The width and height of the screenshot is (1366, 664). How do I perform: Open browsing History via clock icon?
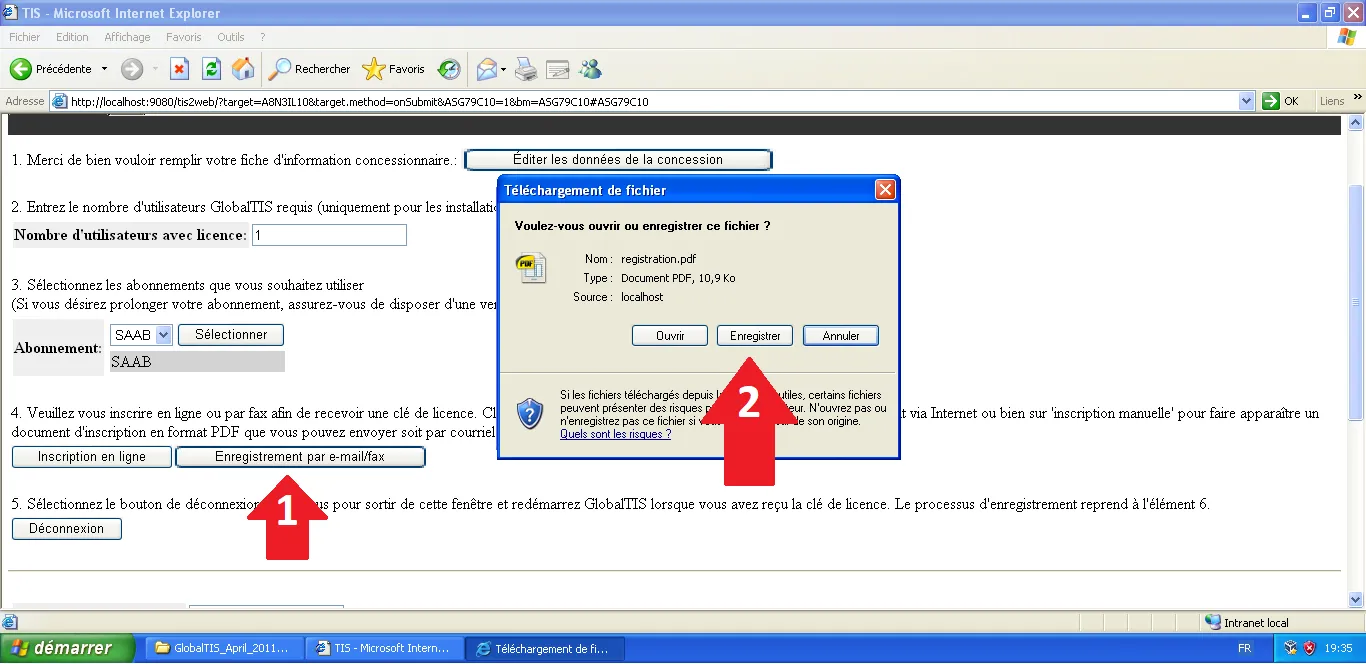(x=448, y=69)
